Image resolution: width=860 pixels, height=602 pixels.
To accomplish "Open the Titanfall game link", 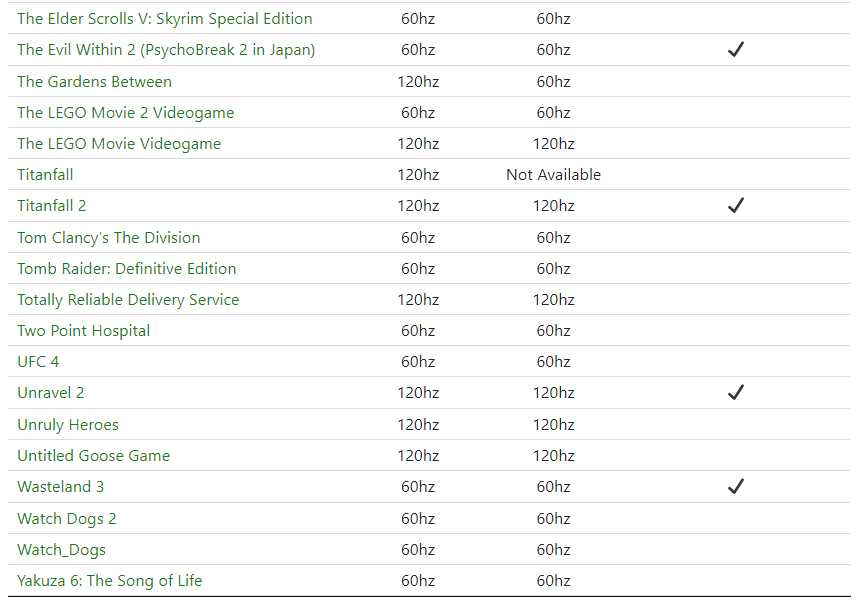I will coord(45,175).
